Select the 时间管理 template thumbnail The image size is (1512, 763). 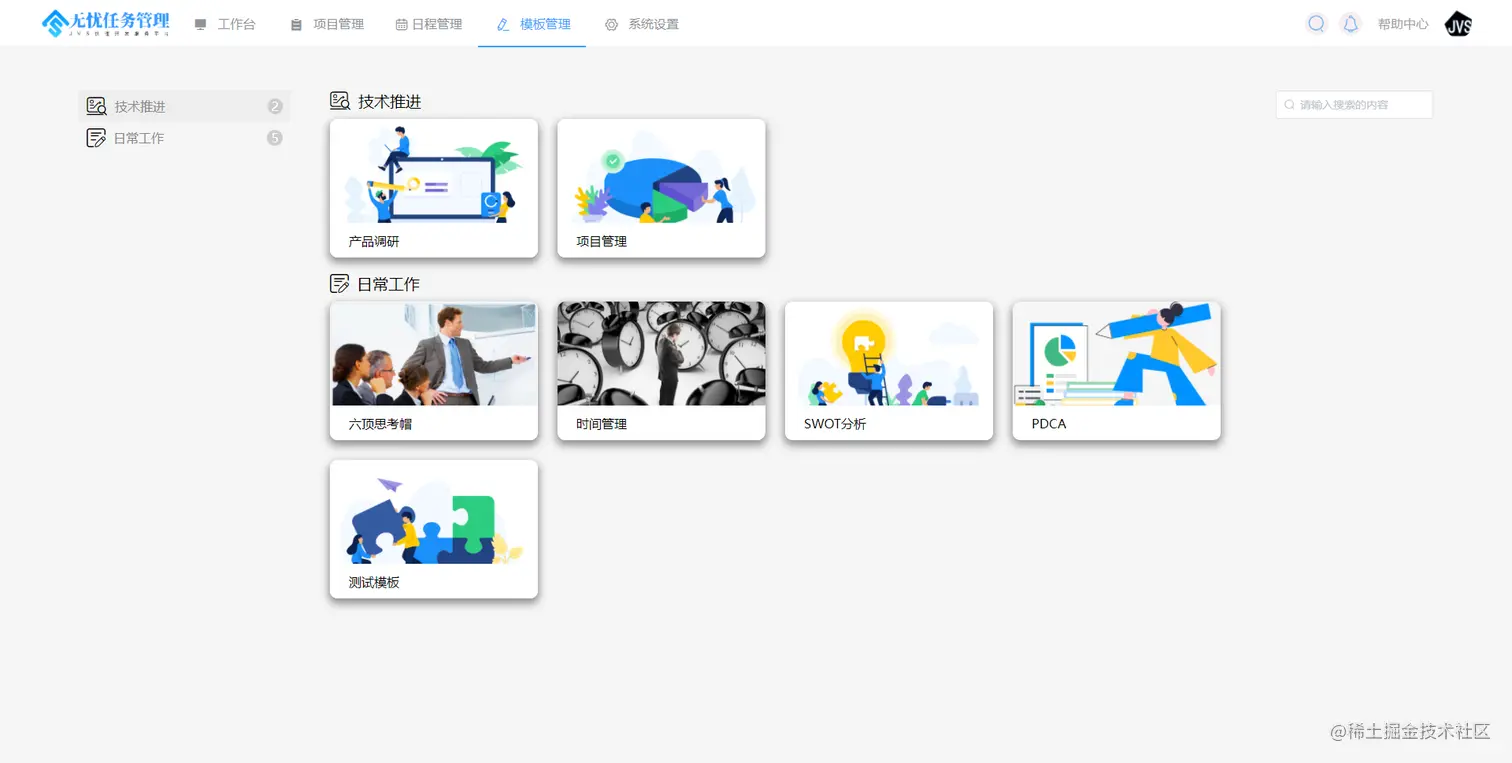661,354
